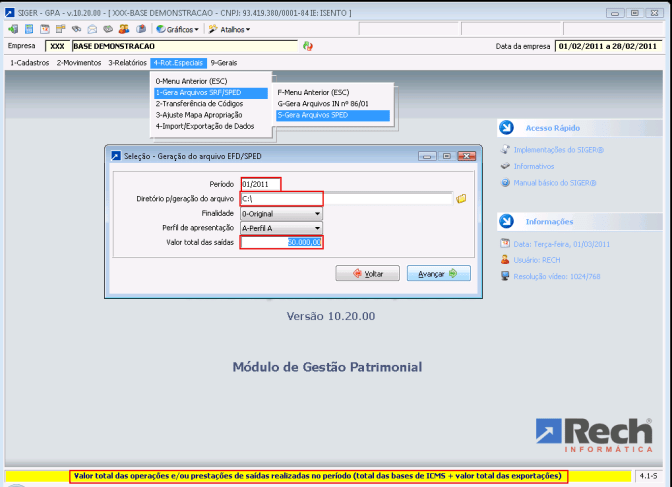Open Manual básico do SIGER link
This screenshot has width=672, height=487.
[555, 183]
